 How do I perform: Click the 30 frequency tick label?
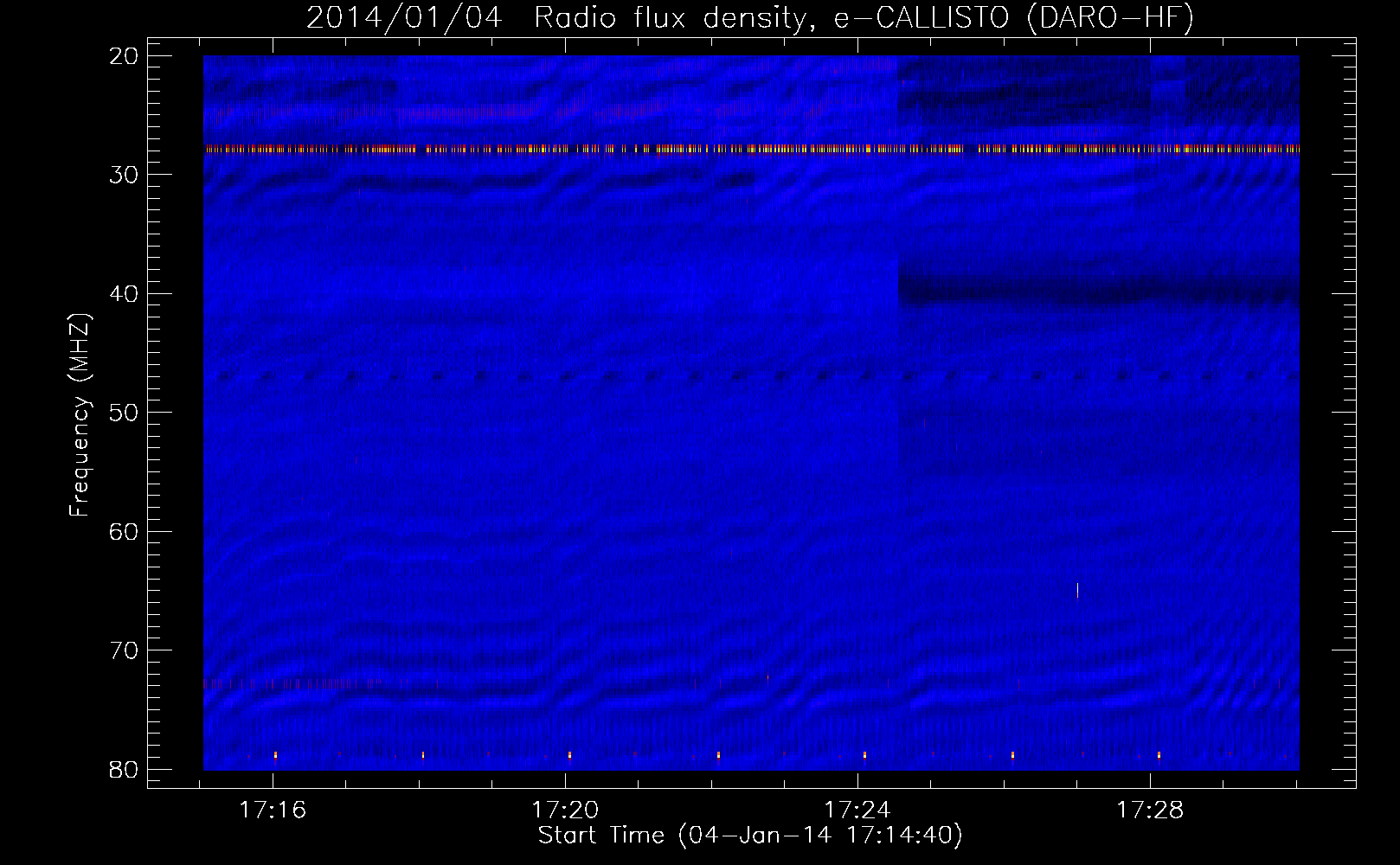pos(125,175)
